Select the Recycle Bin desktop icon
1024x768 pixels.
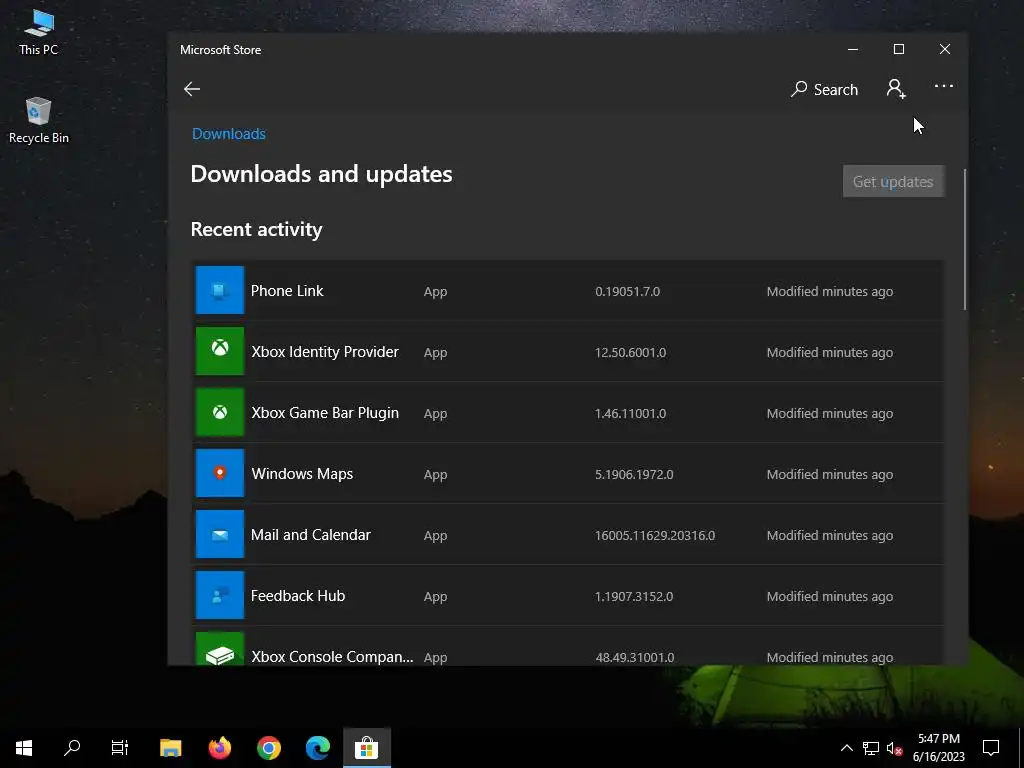[39, 121]
